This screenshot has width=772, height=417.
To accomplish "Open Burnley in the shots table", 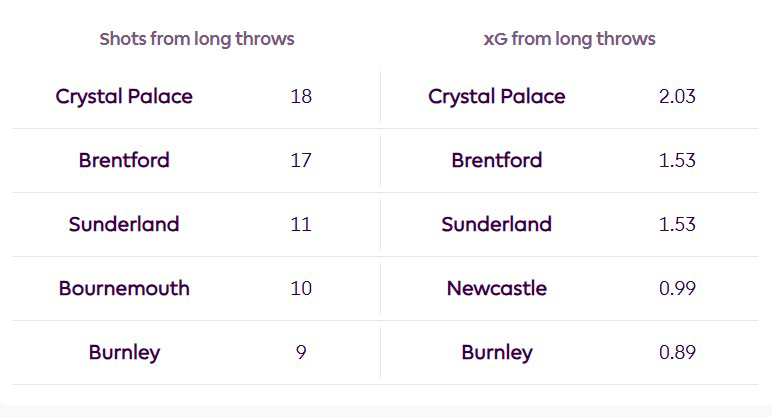I will tap(124, 352).
